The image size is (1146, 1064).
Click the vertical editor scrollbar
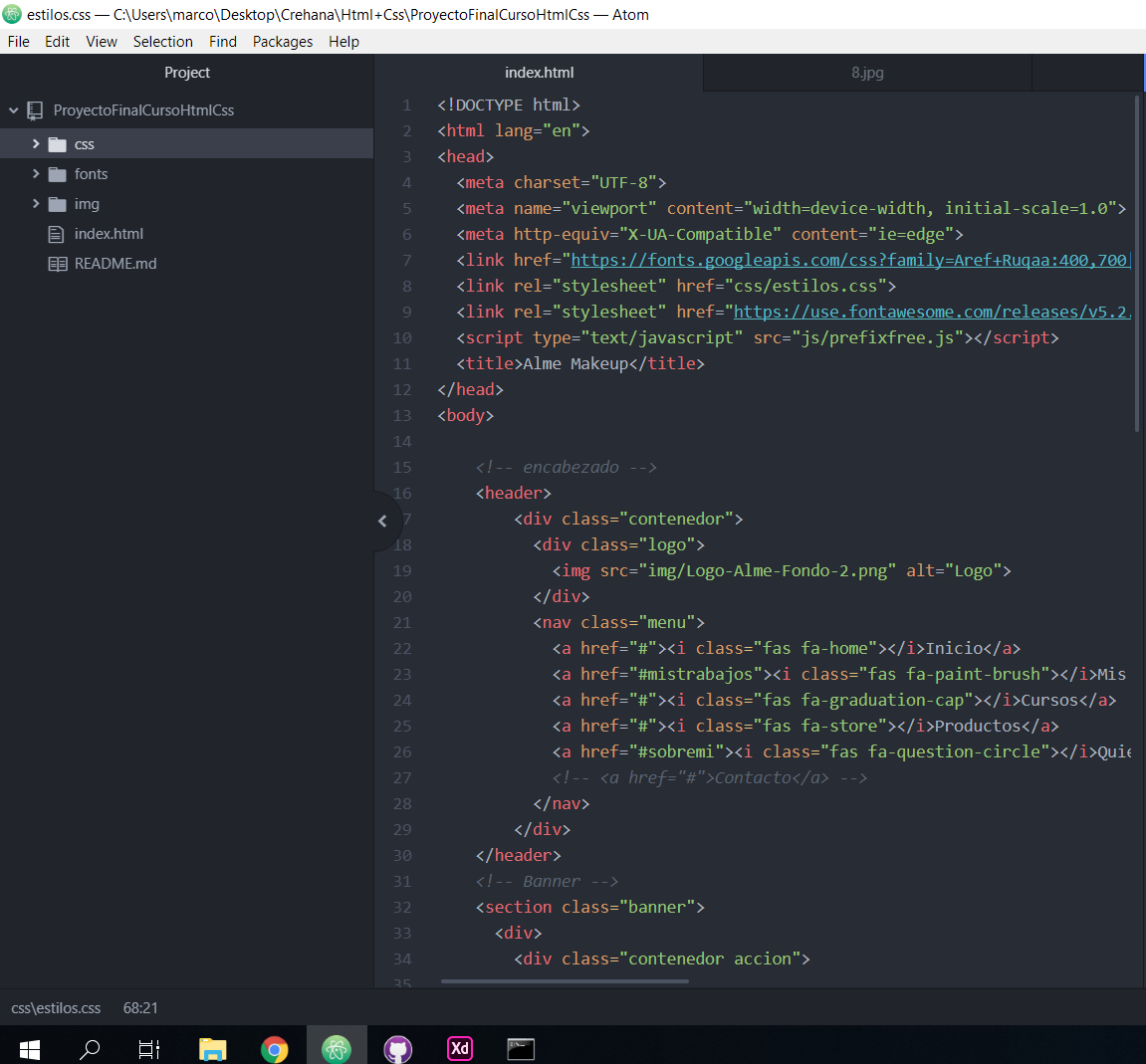[x=1136, y=263]
